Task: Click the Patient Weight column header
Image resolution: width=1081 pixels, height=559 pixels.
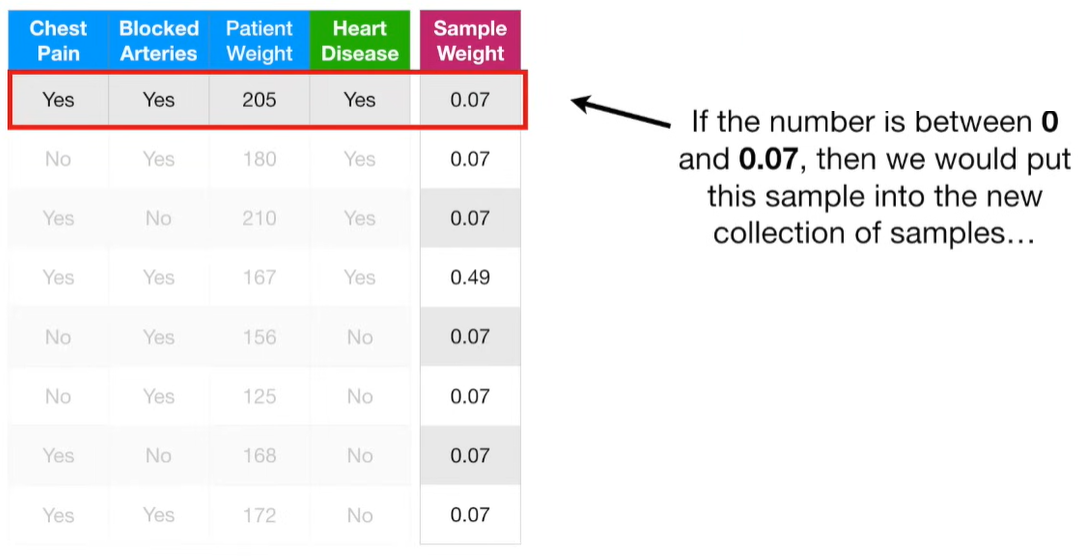Action: coord(259,41)
